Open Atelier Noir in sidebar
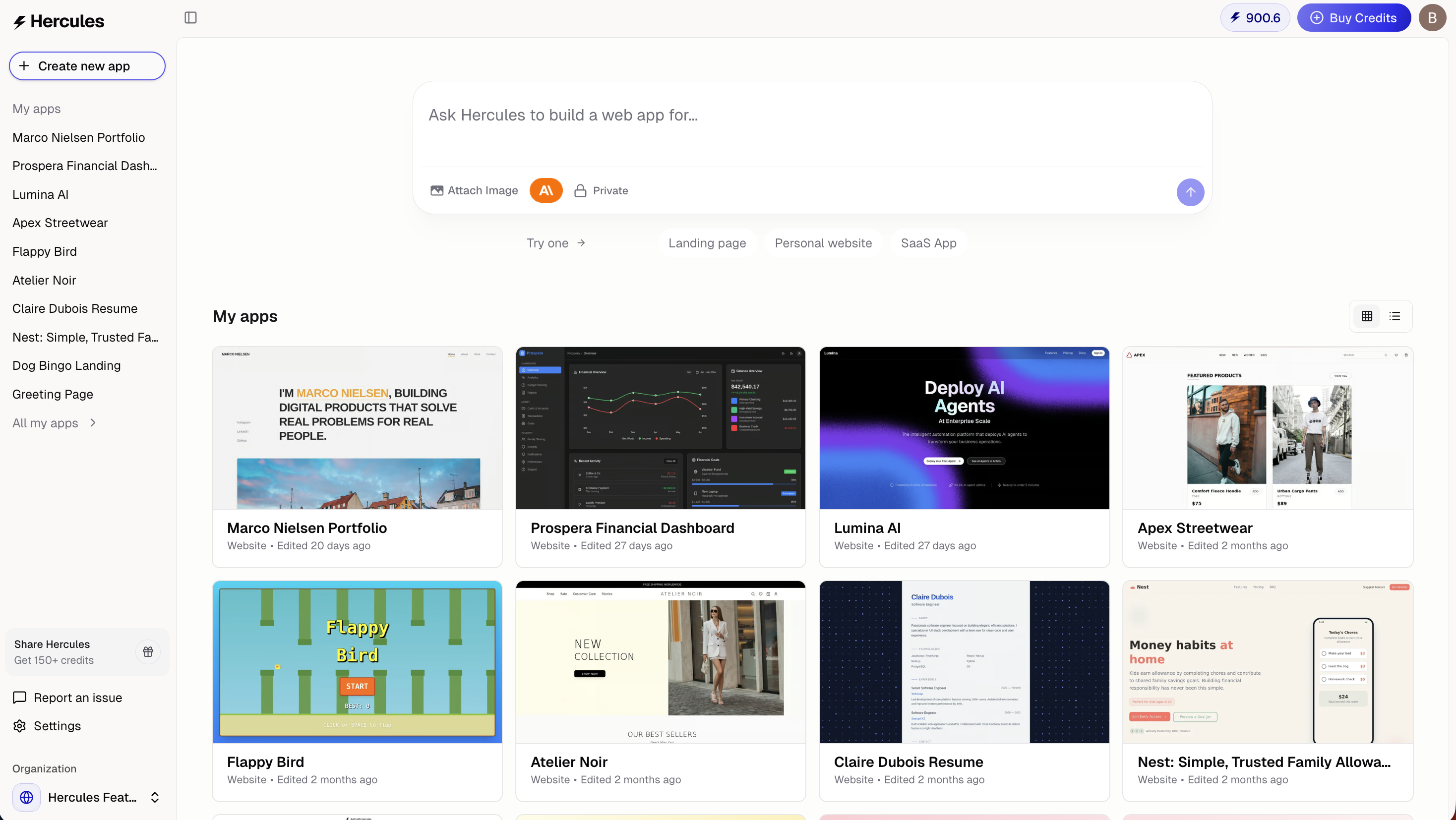 44,280
